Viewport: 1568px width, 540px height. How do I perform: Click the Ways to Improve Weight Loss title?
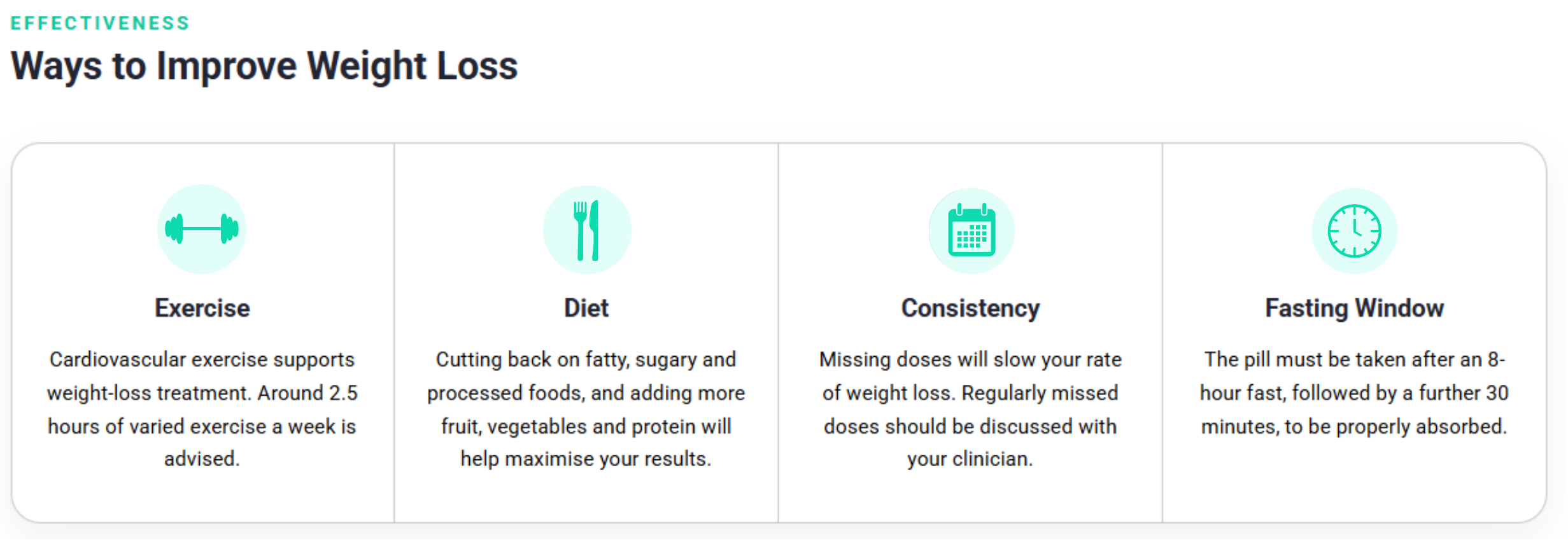pyautogui.click(x=264, y=66)
